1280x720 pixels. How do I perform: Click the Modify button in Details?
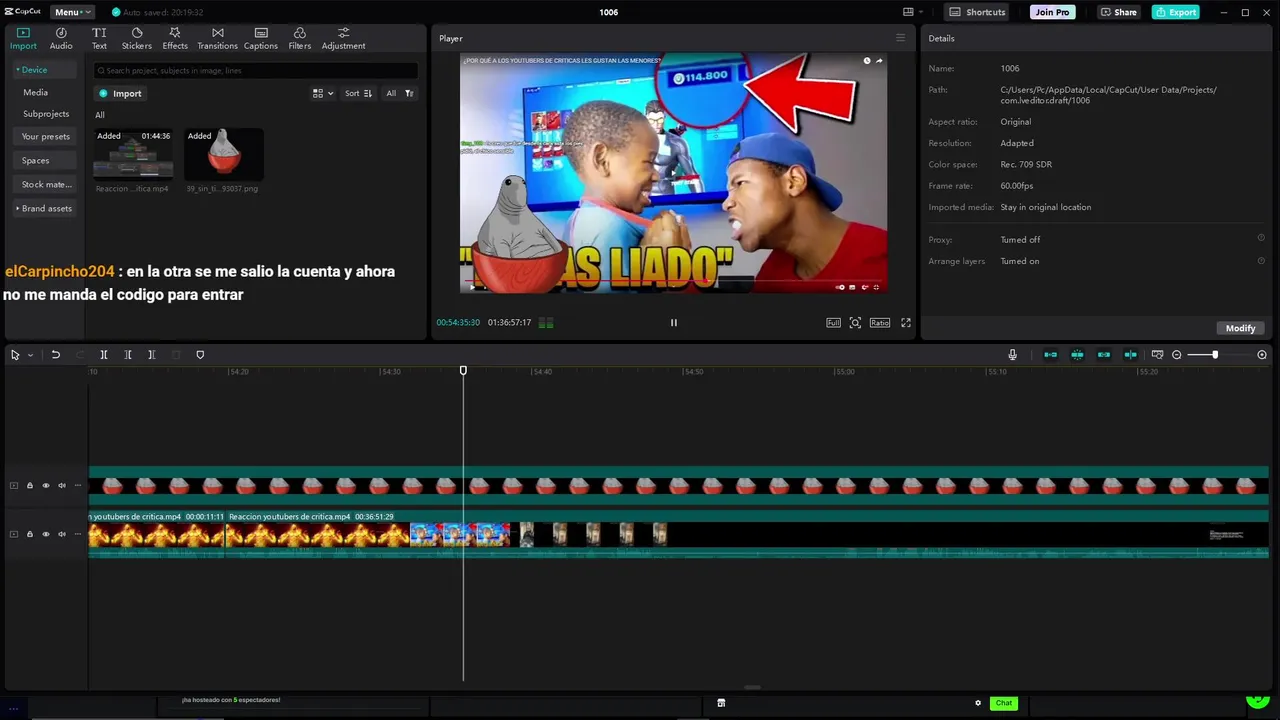[1240, 328]
